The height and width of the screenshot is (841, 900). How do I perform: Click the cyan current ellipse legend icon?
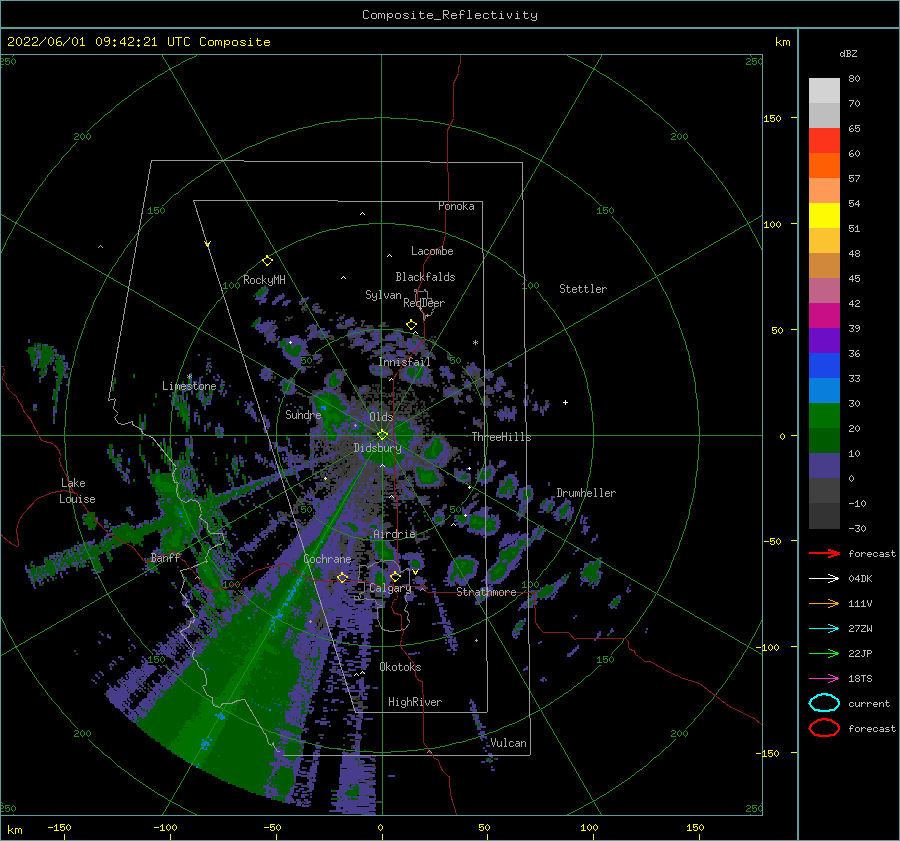pyautogui.click(x=824, y=703)
